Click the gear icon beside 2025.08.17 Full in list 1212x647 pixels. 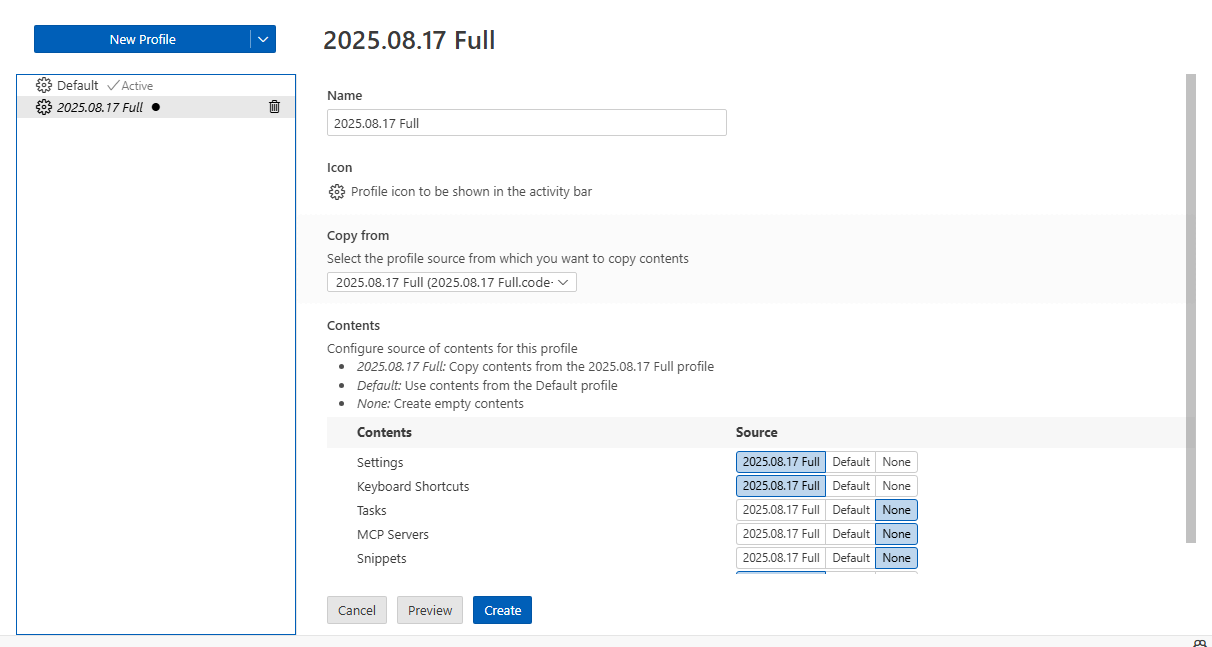pyautogui.click(x=44, y=107)
